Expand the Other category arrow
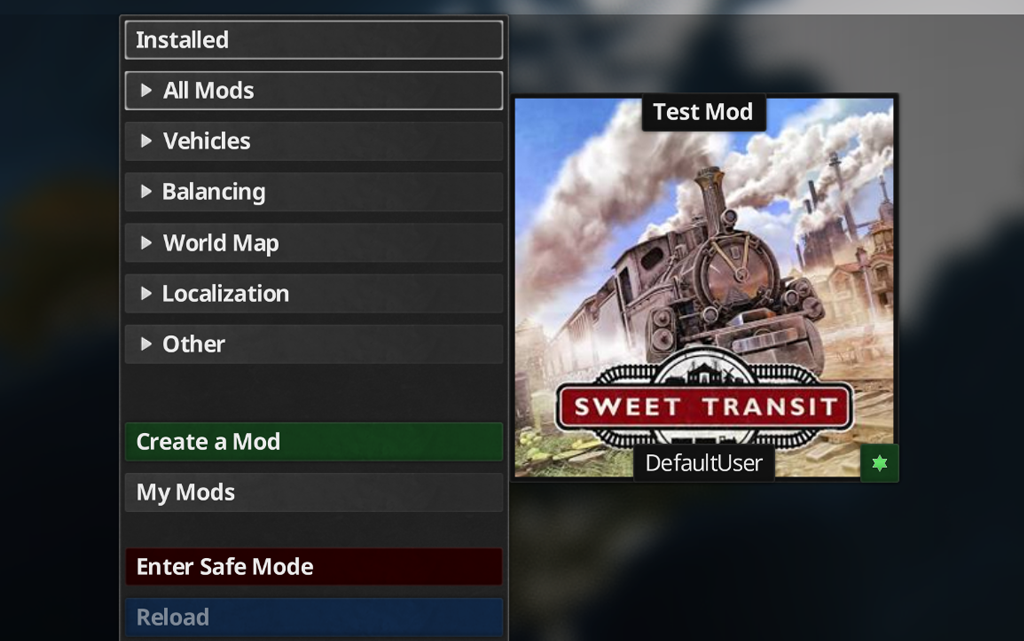 pyautogui.click(x=146, y=344)
